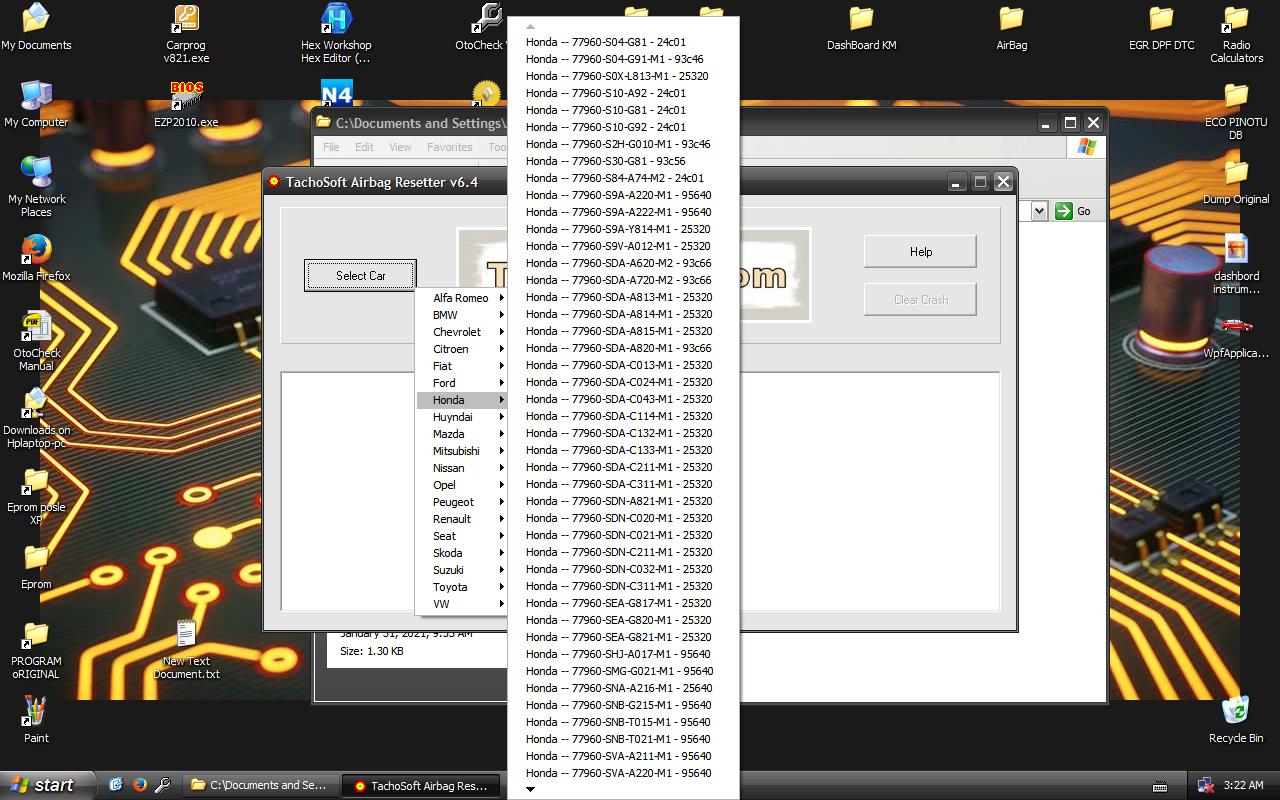This screenshot has height=800, width=1280.
Task: Expand the Alfa Romeo submenu
Action: (x=461, y=298)
